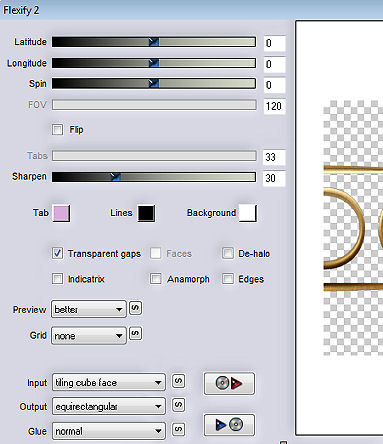383x444 pixels.
Task: Click the preview image area
Action: tap(340, 228)
